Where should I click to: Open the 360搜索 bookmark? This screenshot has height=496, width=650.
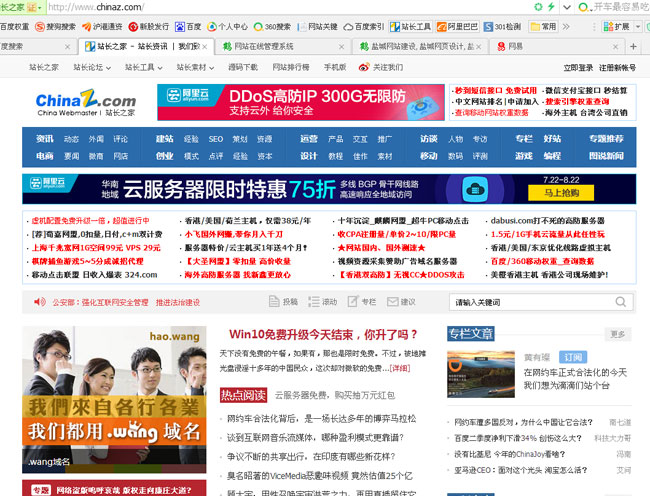pyautogui.click(x=272, y=27)
